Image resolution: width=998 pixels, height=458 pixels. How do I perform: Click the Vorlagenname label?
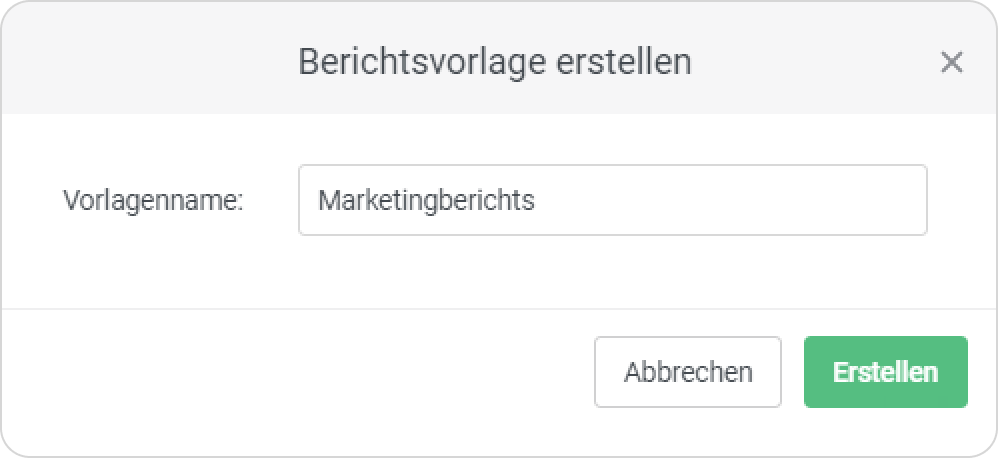pyautogui.click(x=153, y=200)
